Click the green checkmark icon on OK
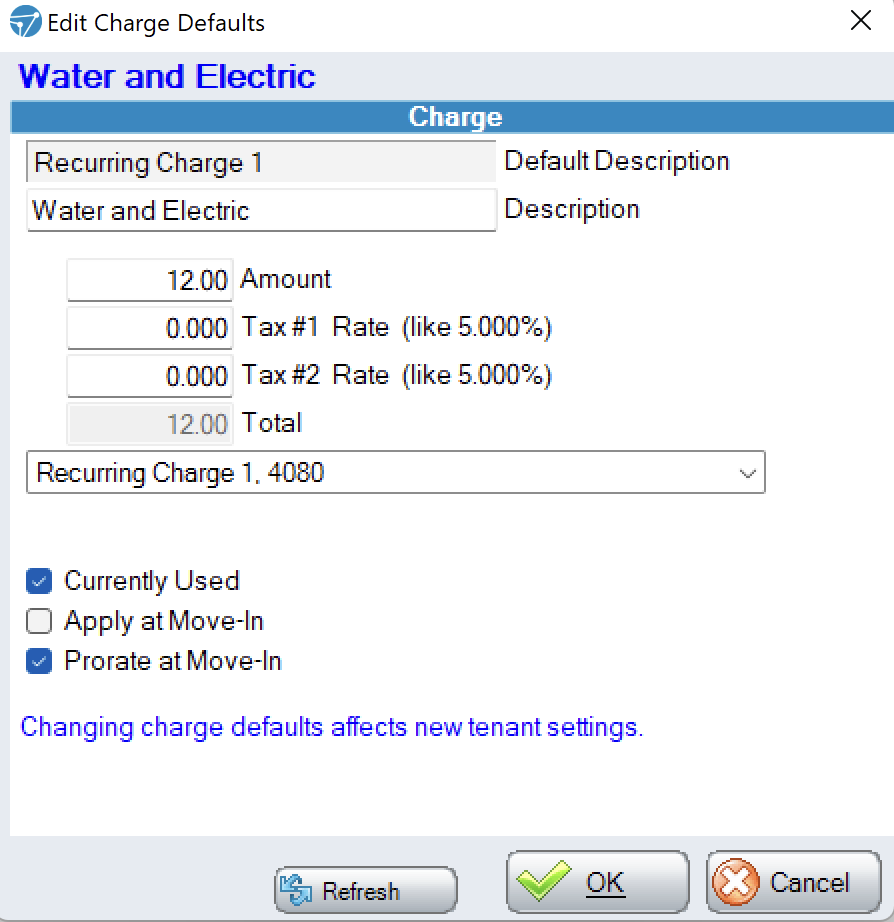Screen dimensions: 894x922 coord(543,880)
